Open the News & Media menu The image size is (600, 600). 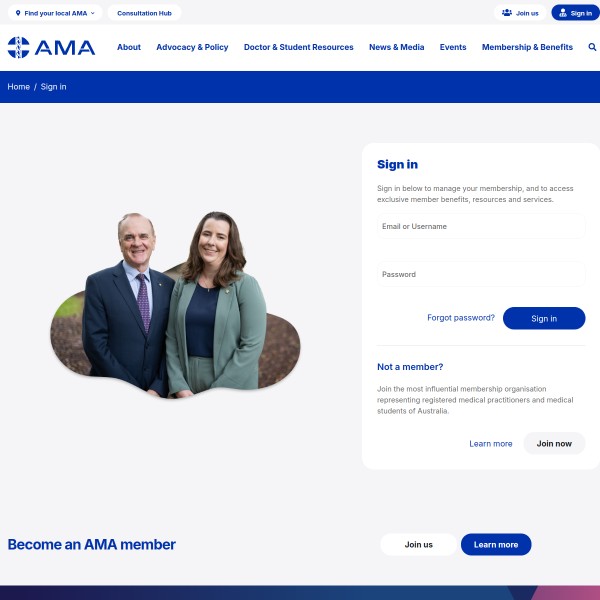396,47
